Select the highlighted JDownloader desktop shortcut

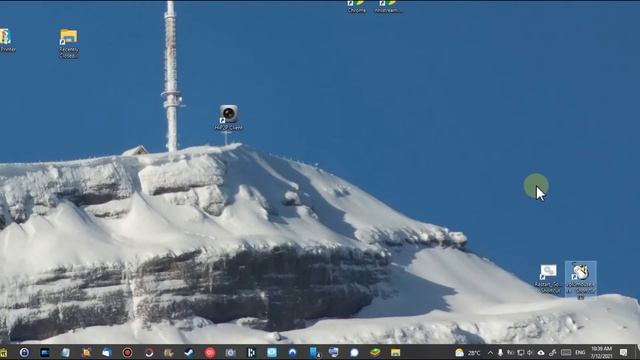[580, 279]
